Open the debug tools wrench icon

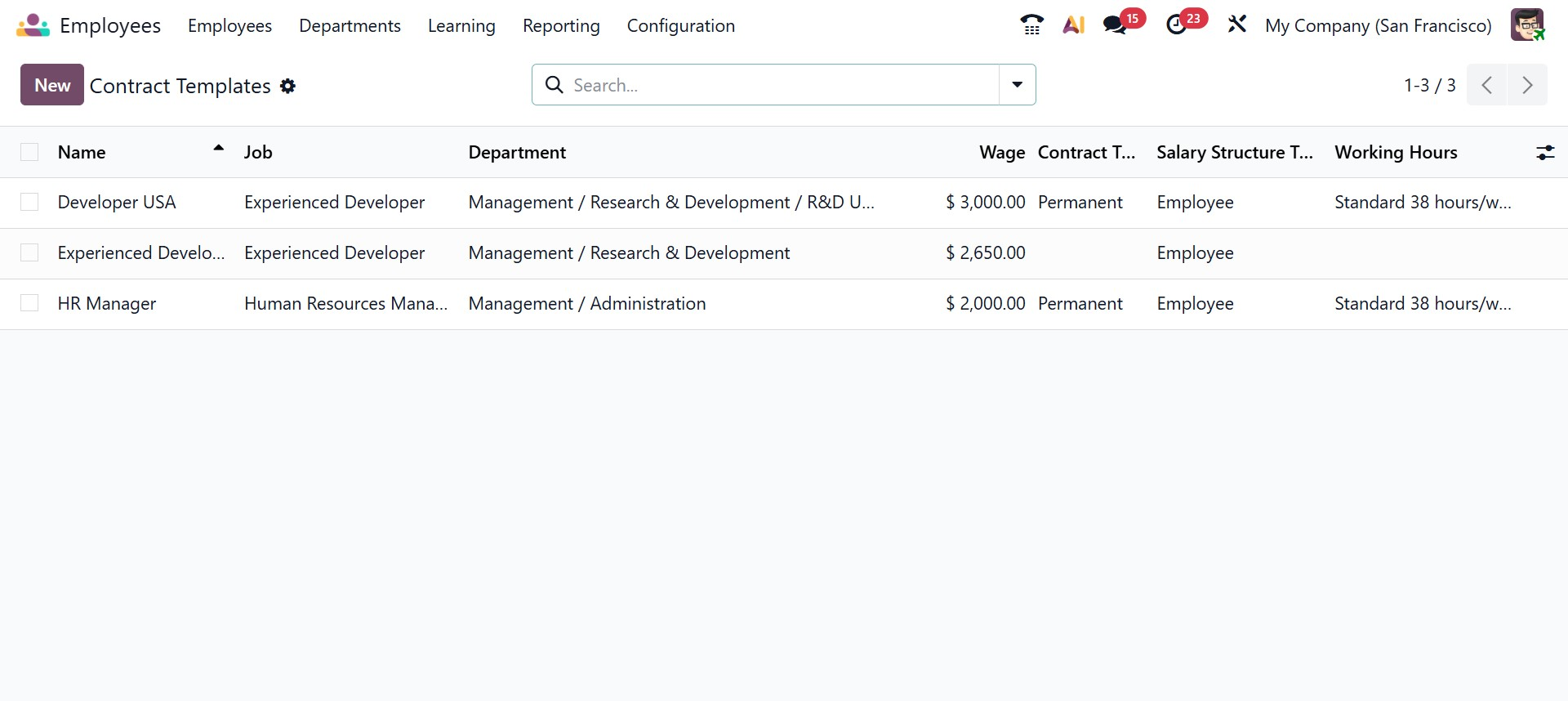(1236, 25)
